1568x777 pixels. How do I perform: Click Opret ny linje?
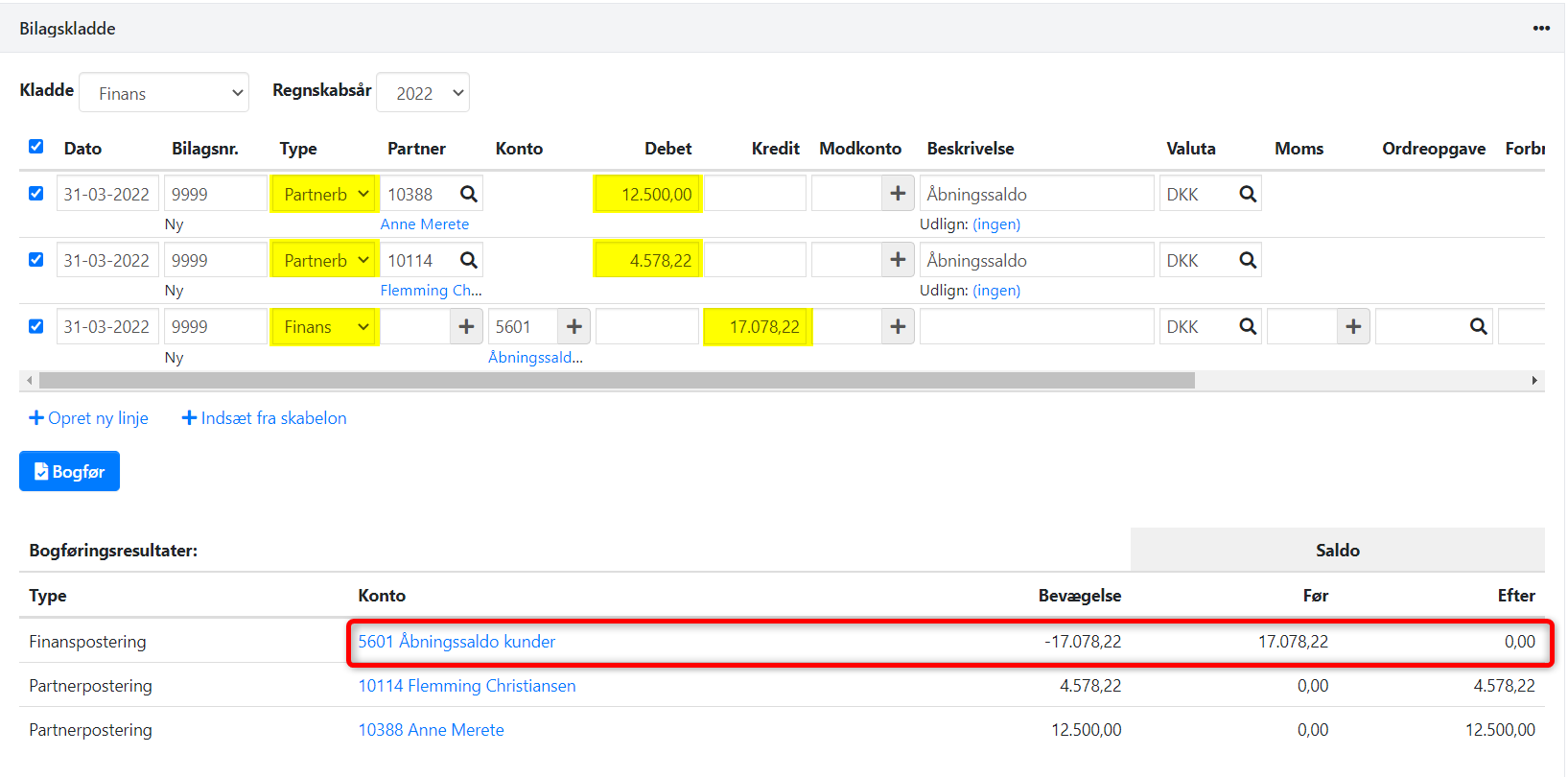coord(88,418)
